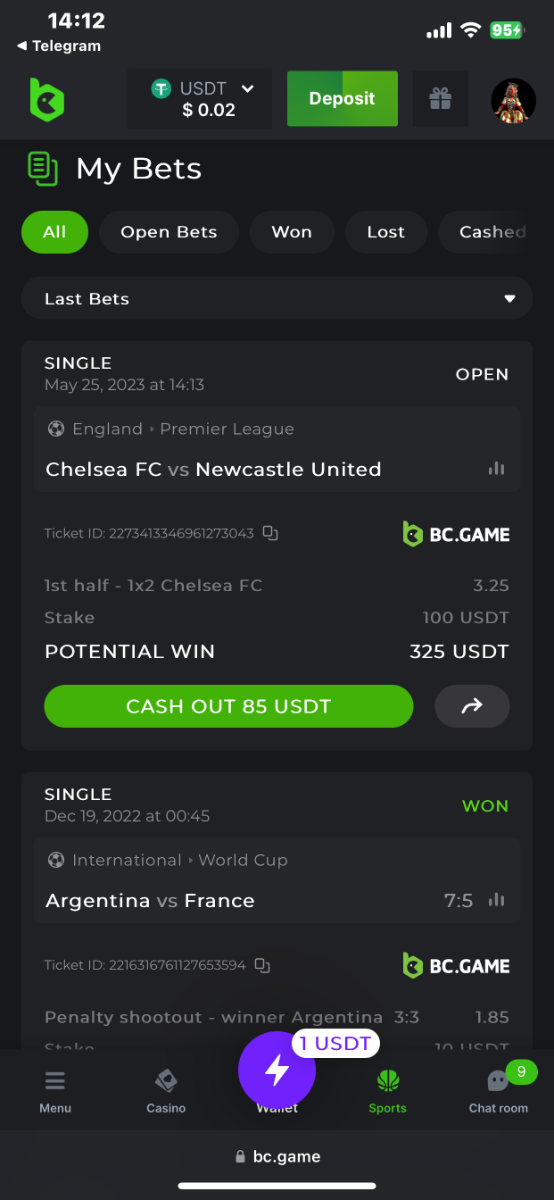Select the Lost filter tab
554x1200 pixels.
(x=386, y=232)
